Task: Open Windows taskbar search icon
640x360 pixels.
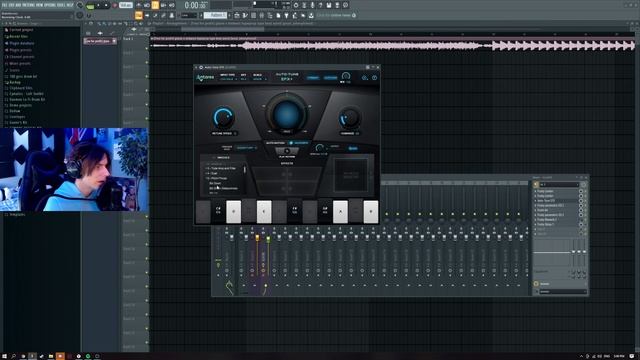Action: click(13, 356)
